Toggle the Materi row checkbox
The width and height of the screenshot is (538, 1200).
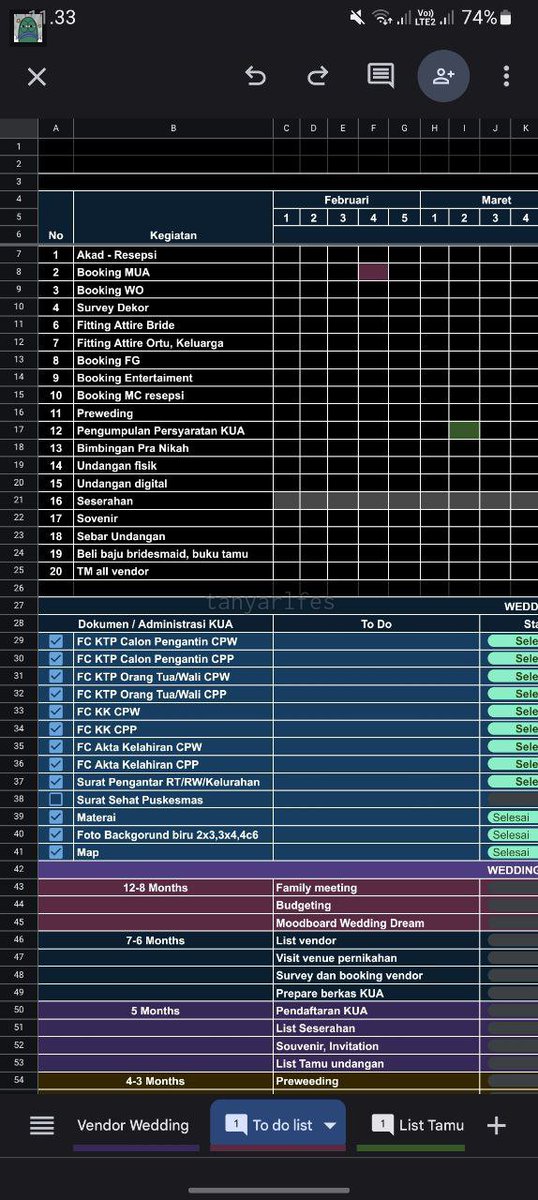[56, 817]
